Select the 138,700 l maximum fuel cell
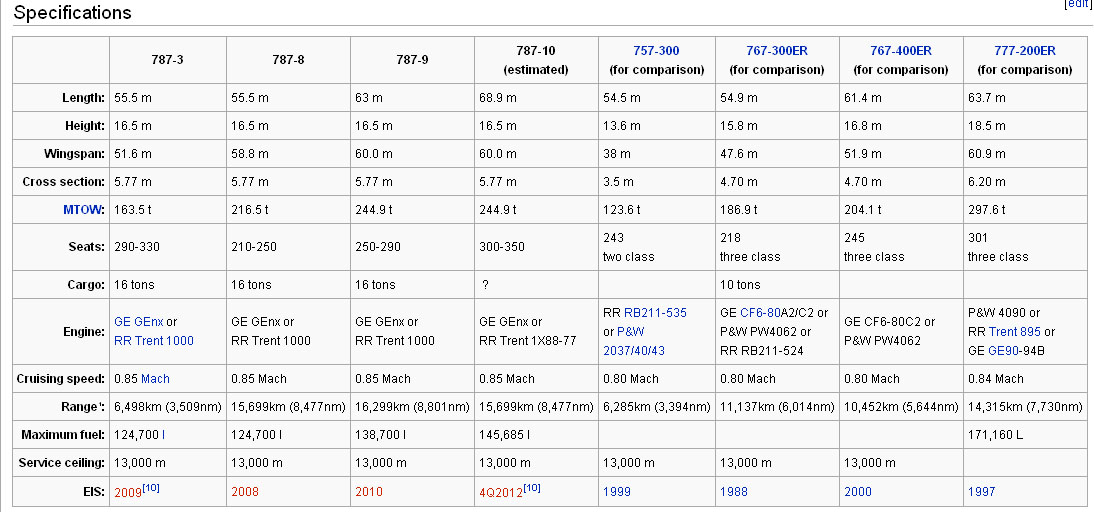This screenshot has height=512, width=1094. tap(412, 435)
